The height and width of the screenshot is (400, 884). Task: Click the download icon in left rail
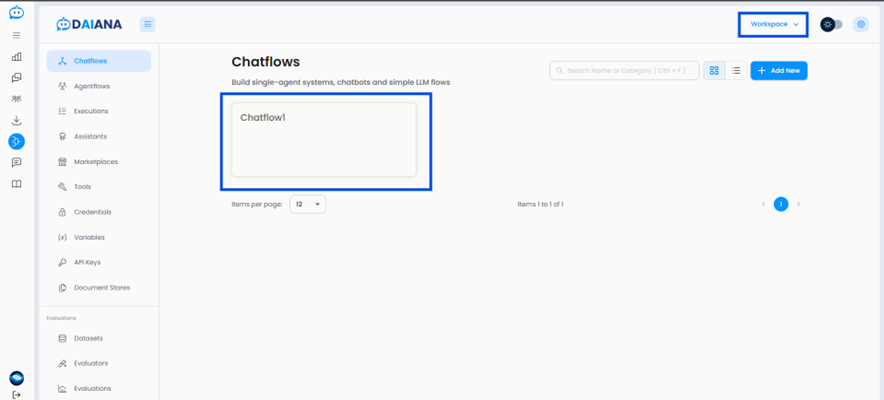(16, 120)
